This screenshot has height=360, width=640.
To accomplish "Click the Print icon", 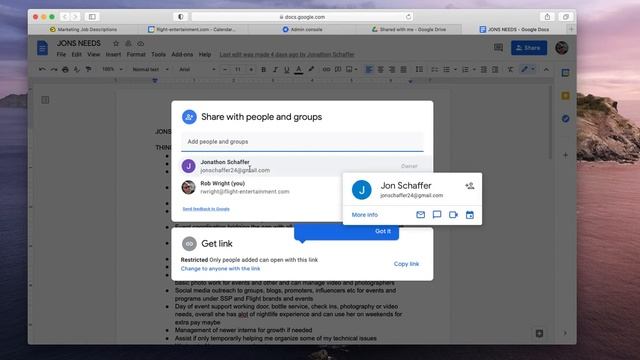I will 65,69.
